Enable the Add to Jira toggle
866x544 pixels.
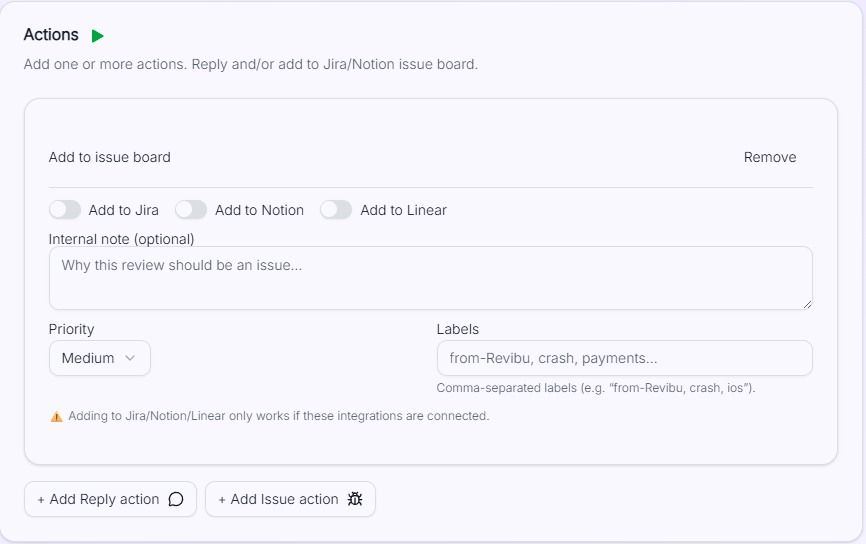point(65,210)
